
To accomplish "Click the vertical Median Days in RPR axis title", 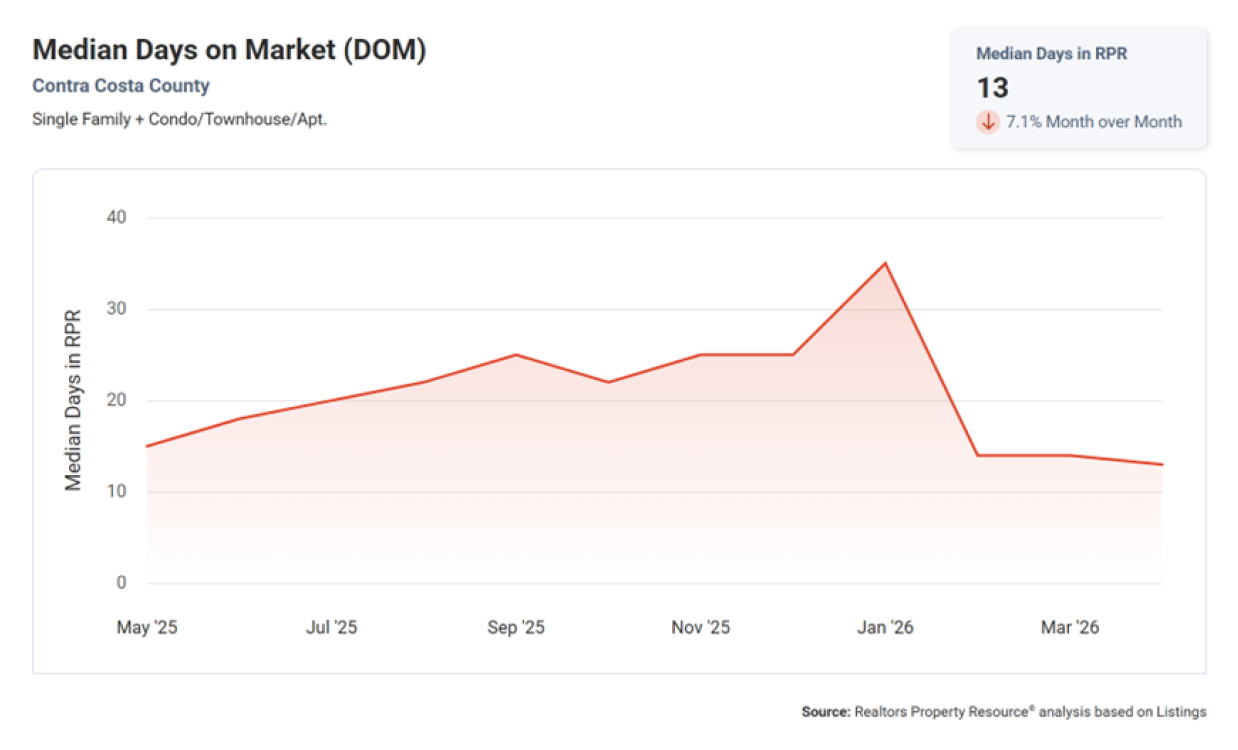I will tap(73, 399).
